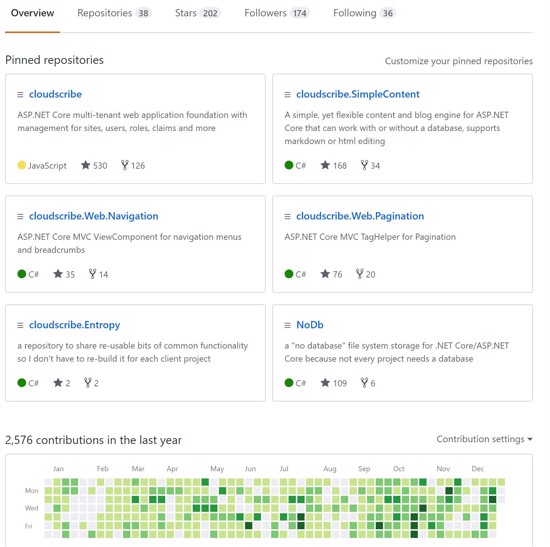Click the star icon showing 530 stars
The width and height of the screenshot is (550, 547).
point(86,165)
